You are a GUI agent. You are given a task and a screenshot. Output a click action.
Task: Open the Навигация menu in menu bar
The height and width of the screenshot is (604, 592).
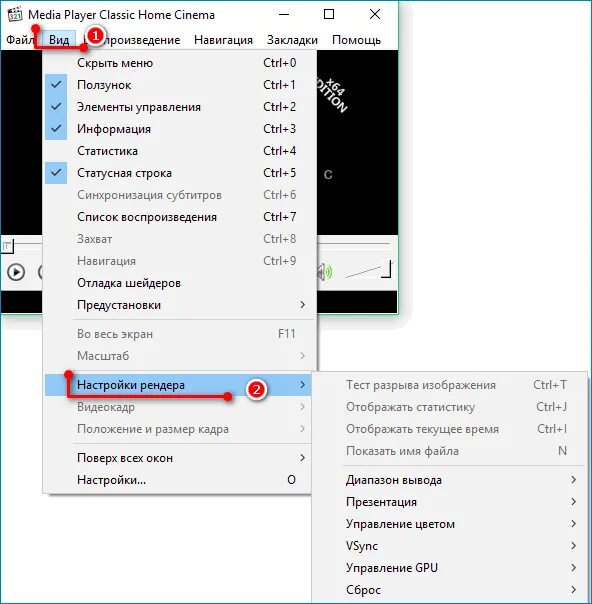(x=223, y=40)
